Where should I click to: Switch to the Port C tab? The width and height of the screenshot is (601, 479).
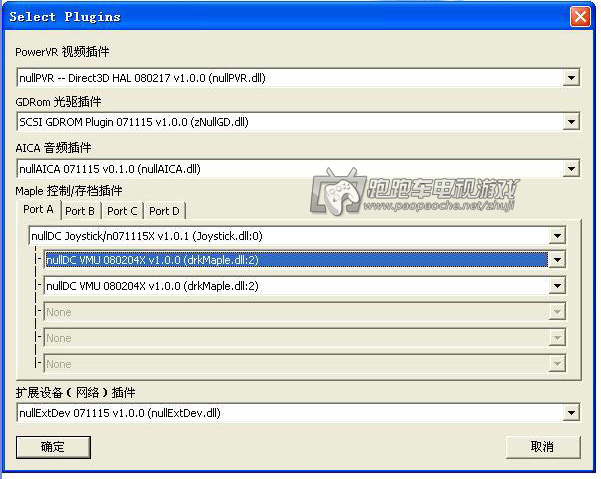coord(122,211)
